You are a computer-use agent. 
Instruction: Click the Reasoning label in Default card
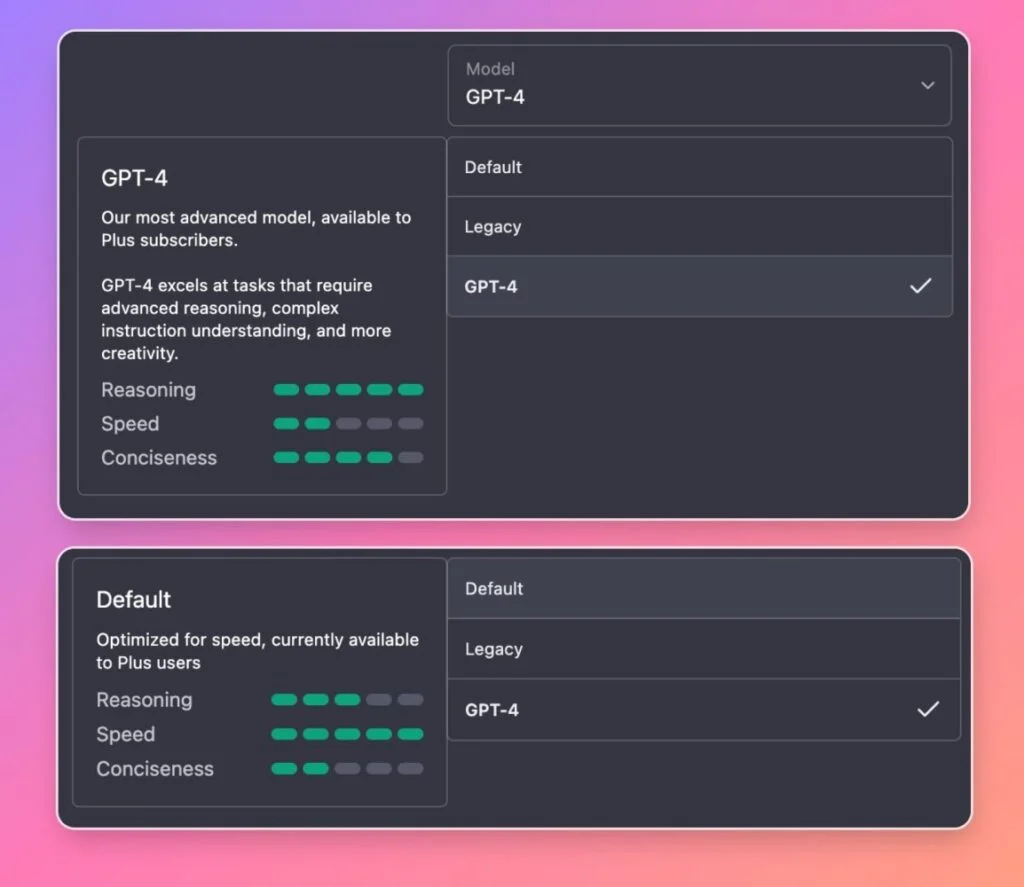pos(144,700)
